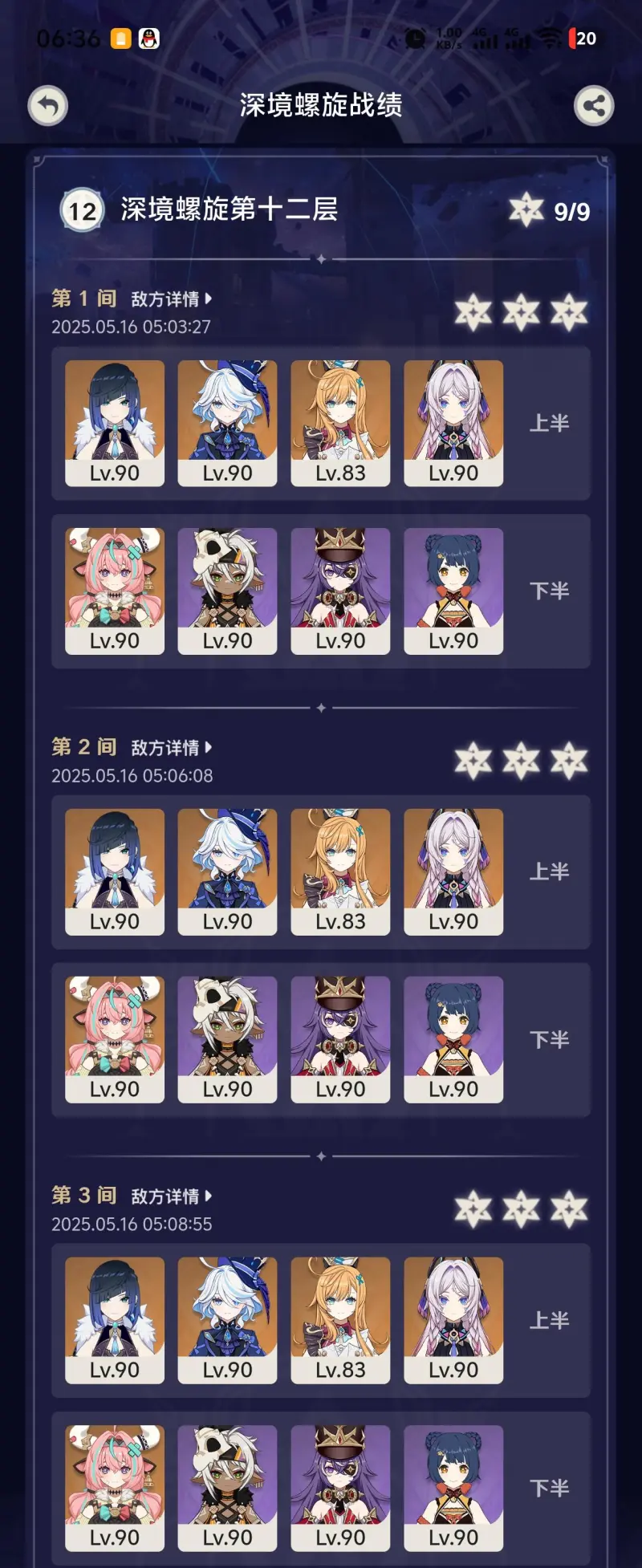Tap the Wi-Fi signal status icon

550,38
